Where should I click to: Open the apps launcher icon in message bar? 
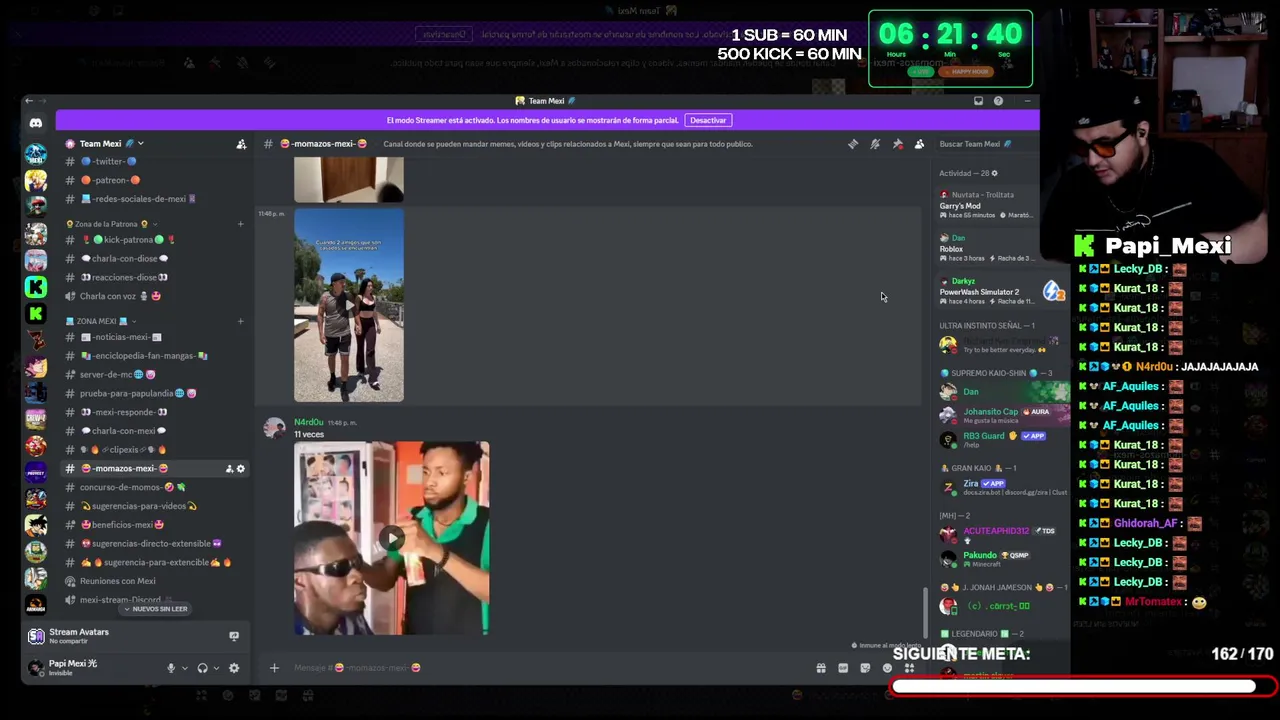point(909,668)
